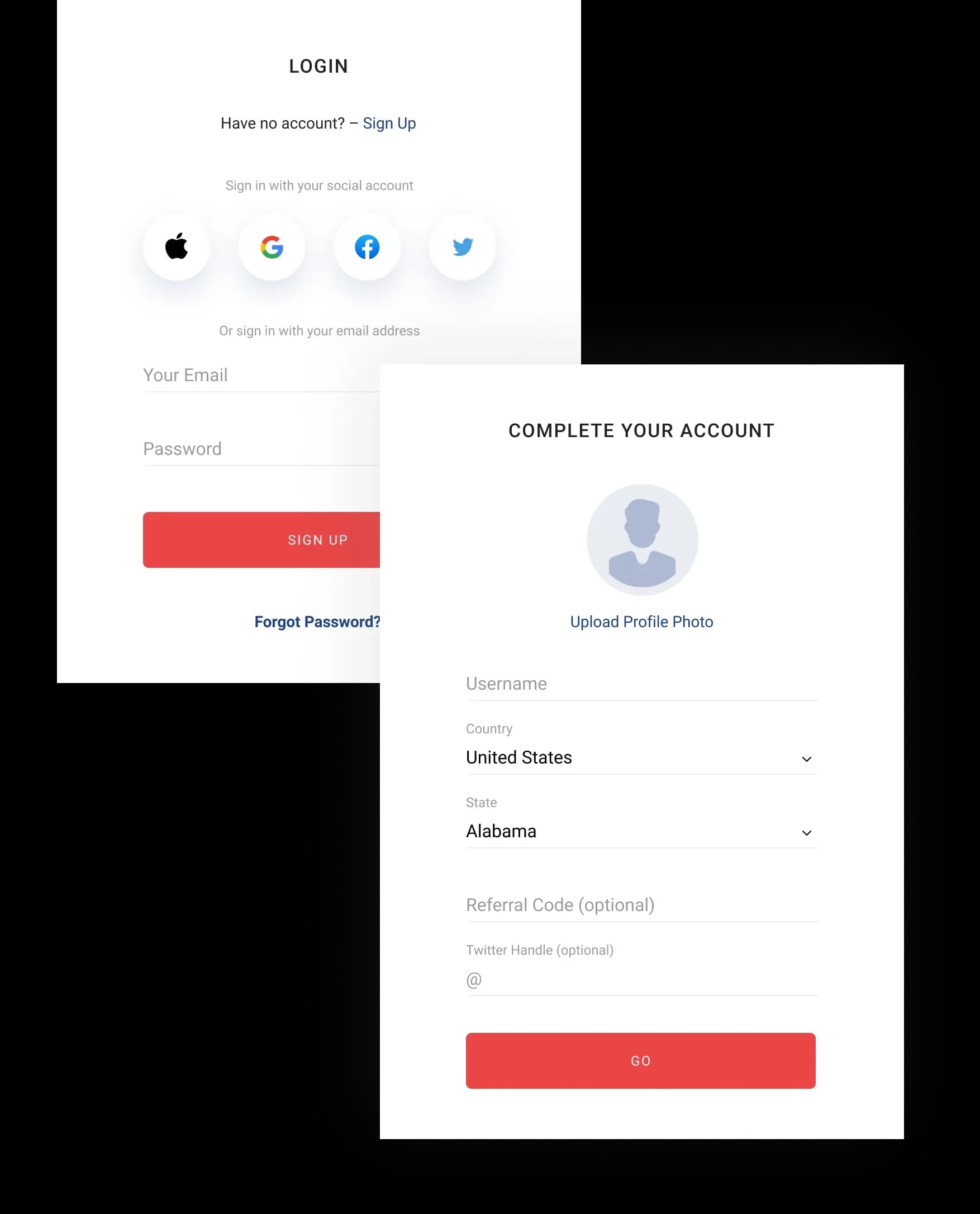
Task: Open the Forgot Password link
Action: [317, 622]
